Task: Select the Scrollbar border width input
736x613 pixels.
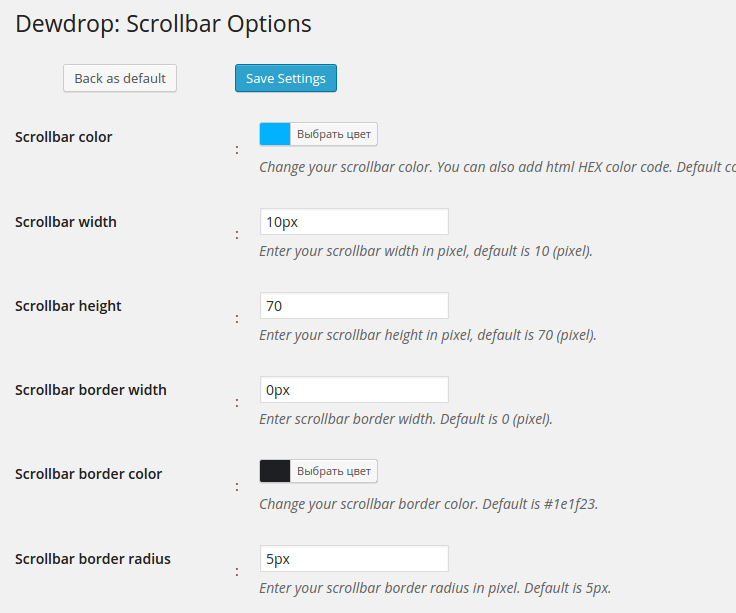Action: click(x=353, y=390)
